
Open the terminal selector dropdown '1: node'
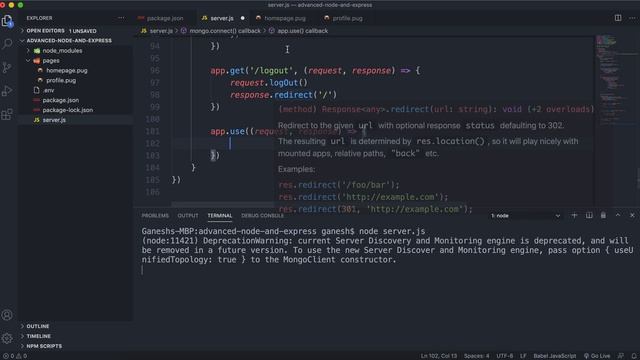coord(525,216)
